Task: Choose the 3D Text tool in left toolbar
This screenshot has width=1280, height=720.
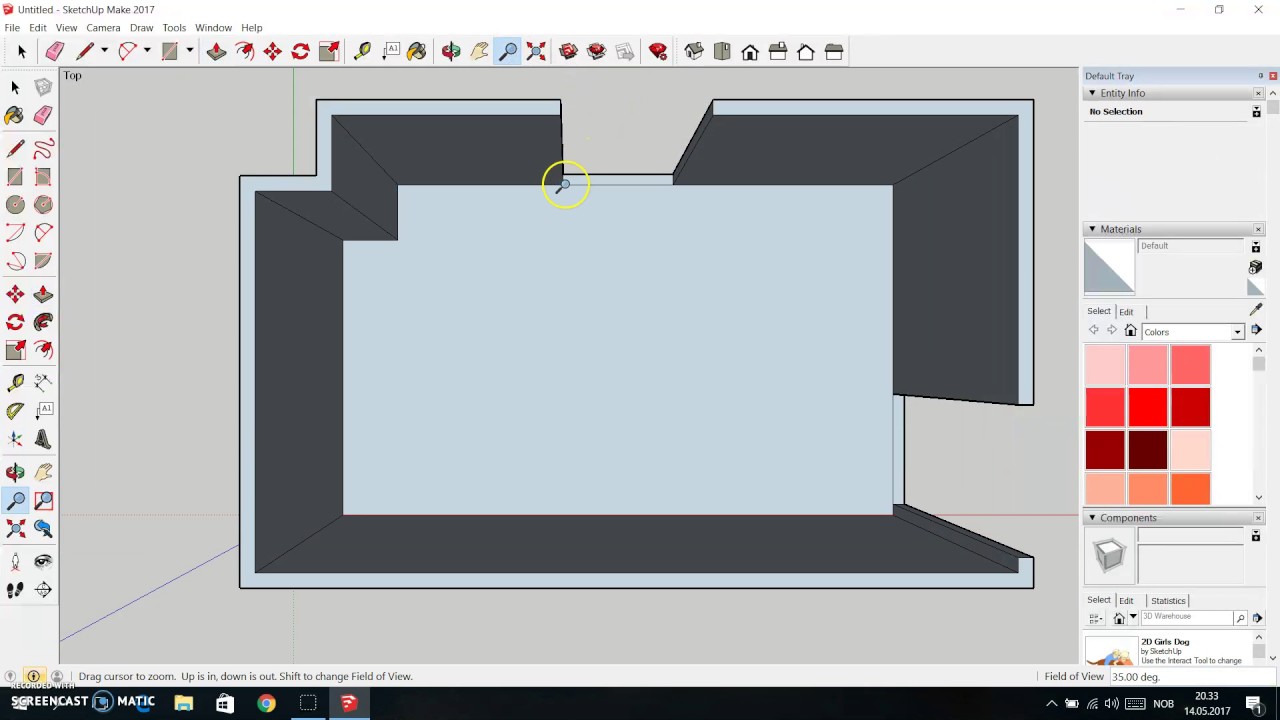Action: pyautogui.click(x=43, y=439)
